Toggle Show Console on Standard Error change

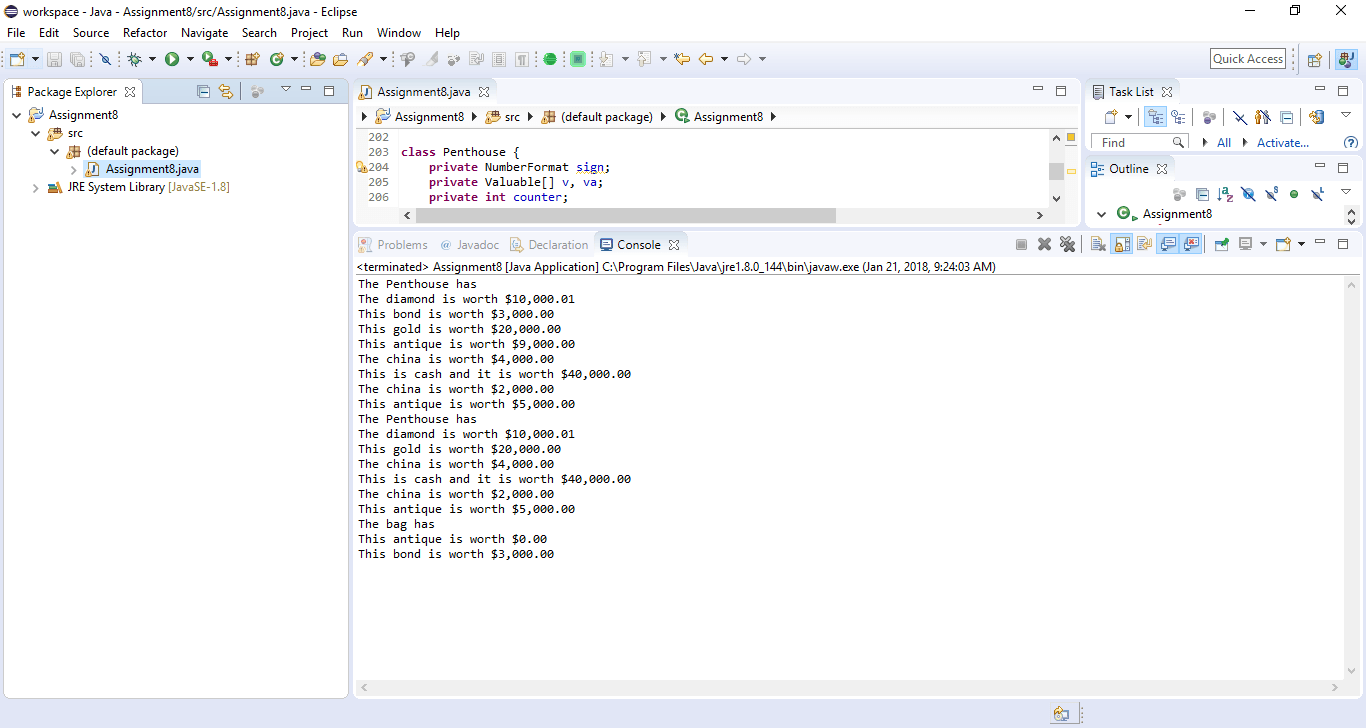(1190, 244)
